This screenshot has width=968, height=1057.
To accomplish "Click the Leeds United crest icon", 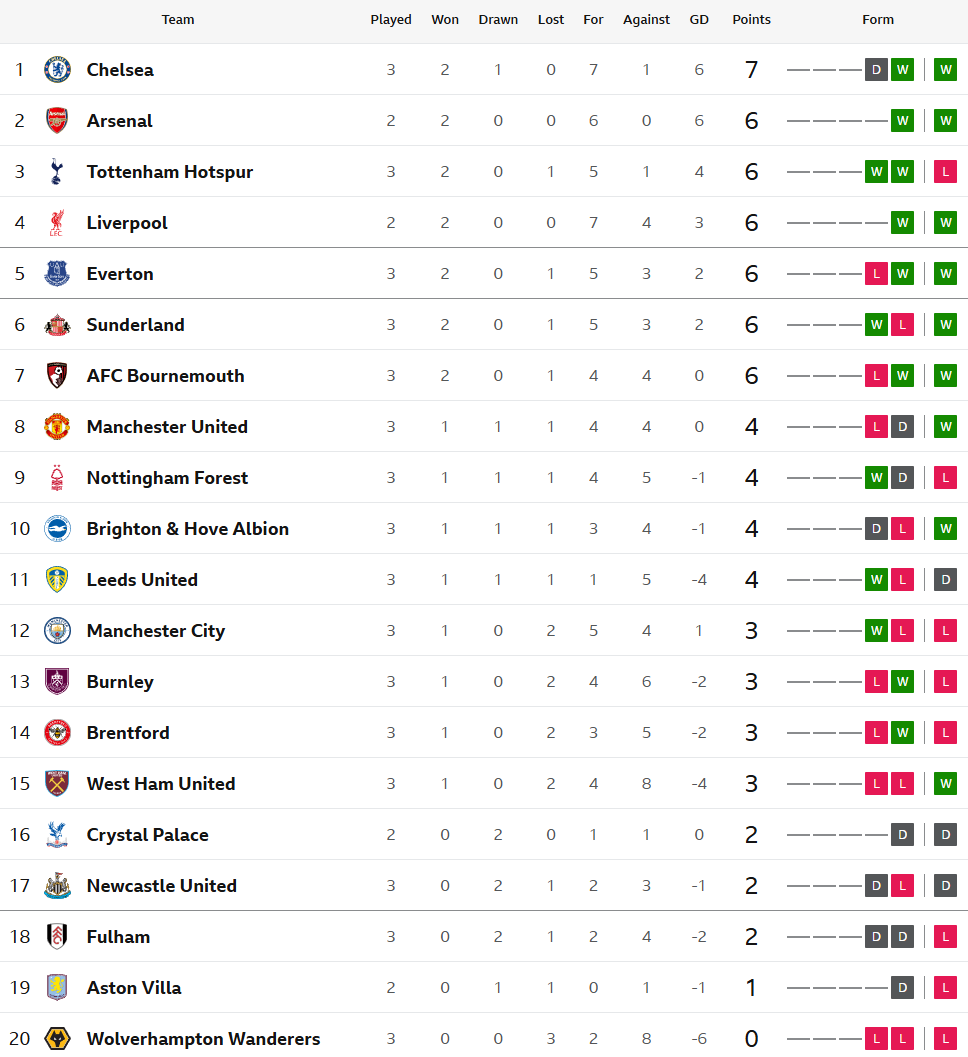I will coord(57,580).
